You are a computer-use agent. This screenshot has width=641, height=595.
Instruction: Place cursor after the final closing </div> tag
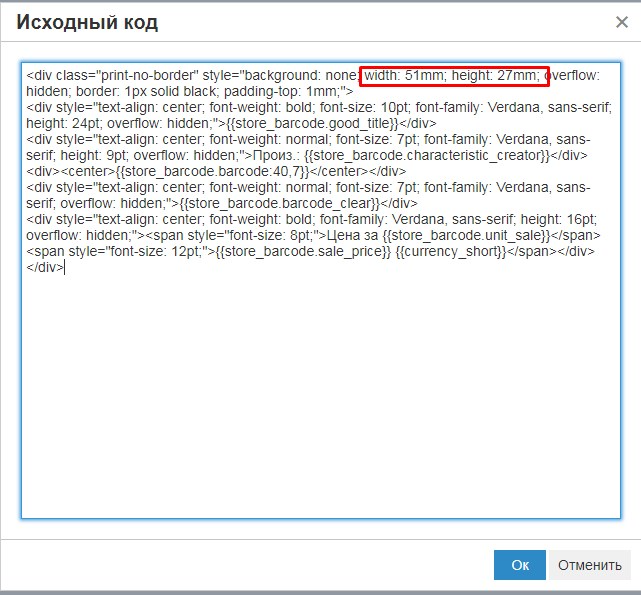(65, 268)
